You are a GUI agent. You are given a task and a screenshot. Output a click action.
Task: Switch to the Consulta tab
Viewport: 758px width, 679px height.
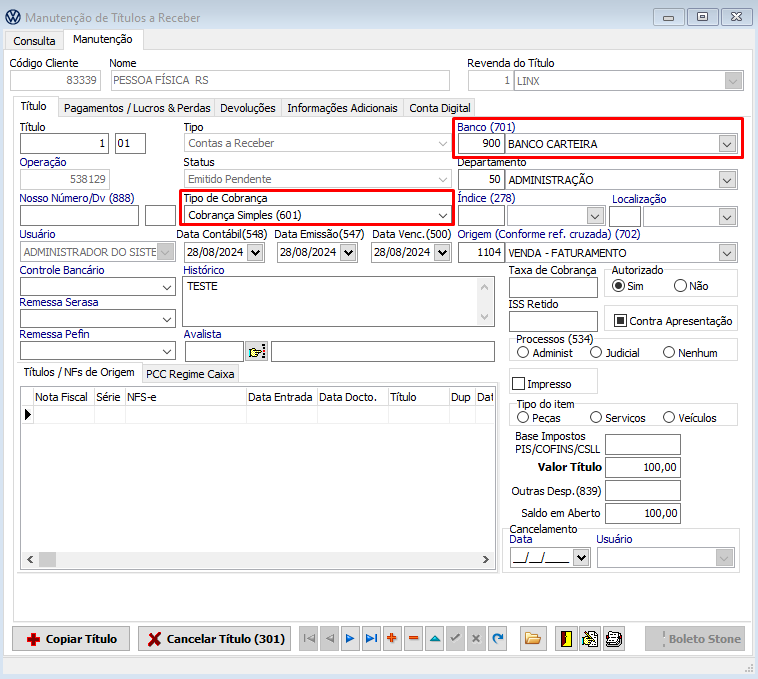(34, 41)
